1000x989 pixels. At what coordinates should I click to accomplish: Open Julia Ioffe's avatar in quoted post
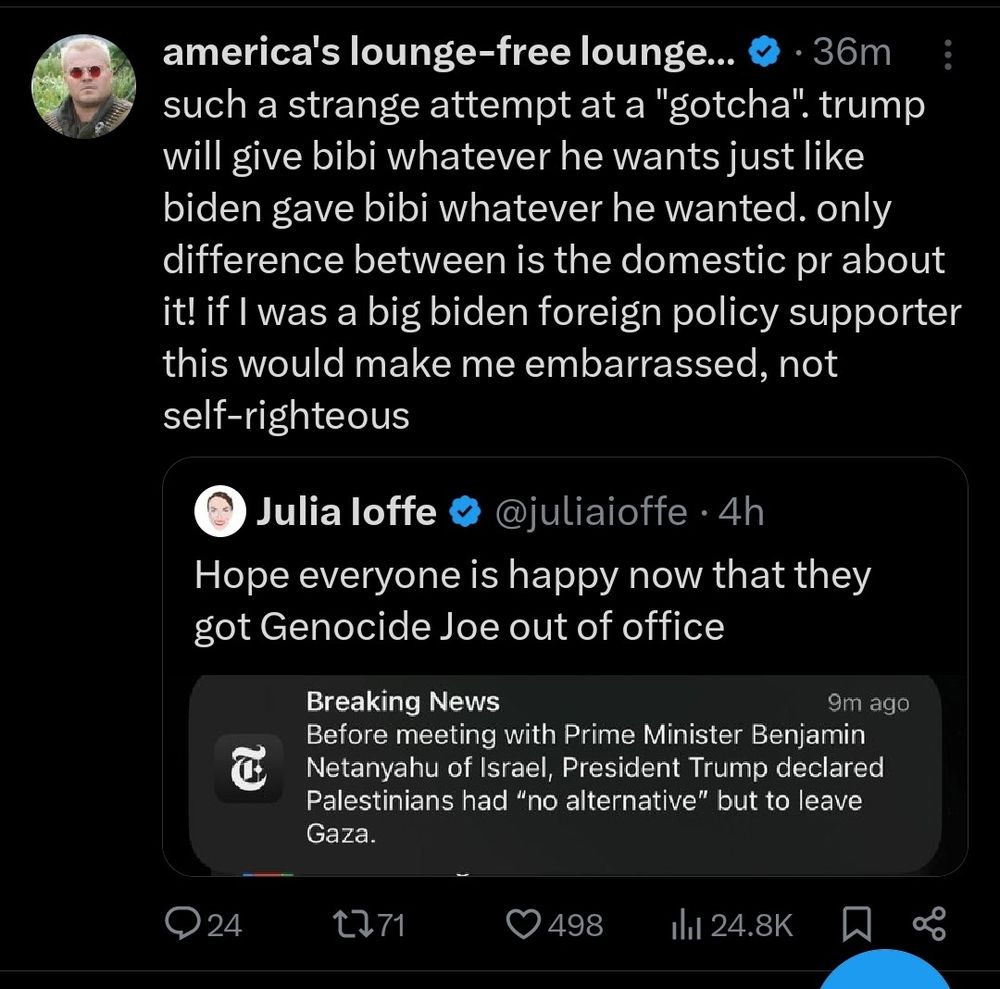click(x=220, y=513)
